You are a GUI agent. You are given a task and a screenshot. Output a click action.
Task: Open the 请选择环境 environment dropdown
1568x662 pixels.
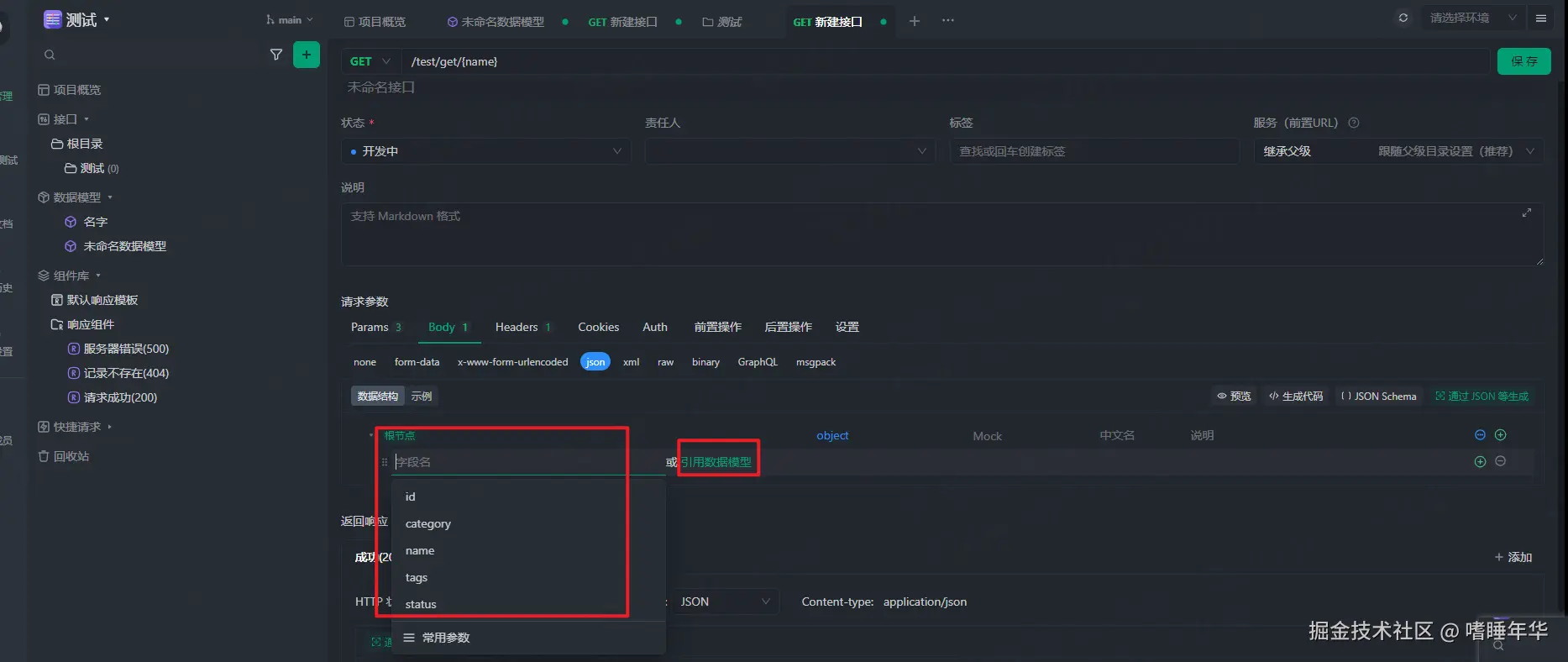pos(1473,18)
